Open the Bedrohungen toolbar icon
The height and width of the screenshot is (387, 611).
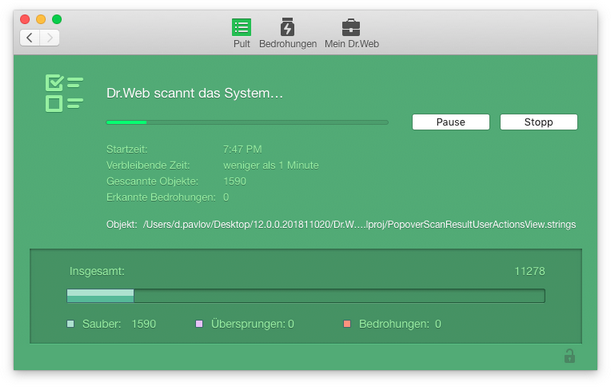click(288, 27)
